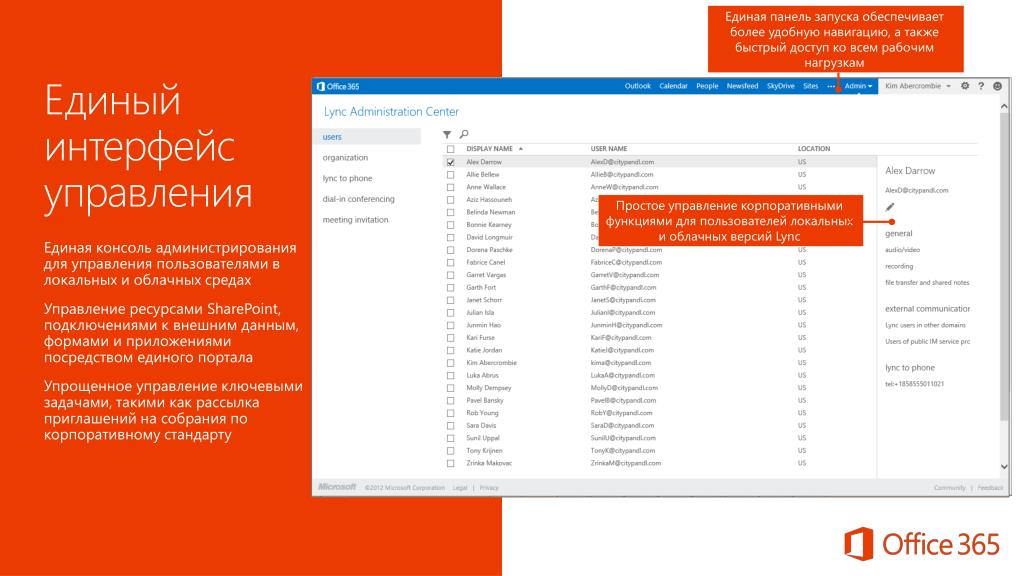Select the Garret Vargas row name
This screenshot has width=1024, height=576.
[486, 275]
